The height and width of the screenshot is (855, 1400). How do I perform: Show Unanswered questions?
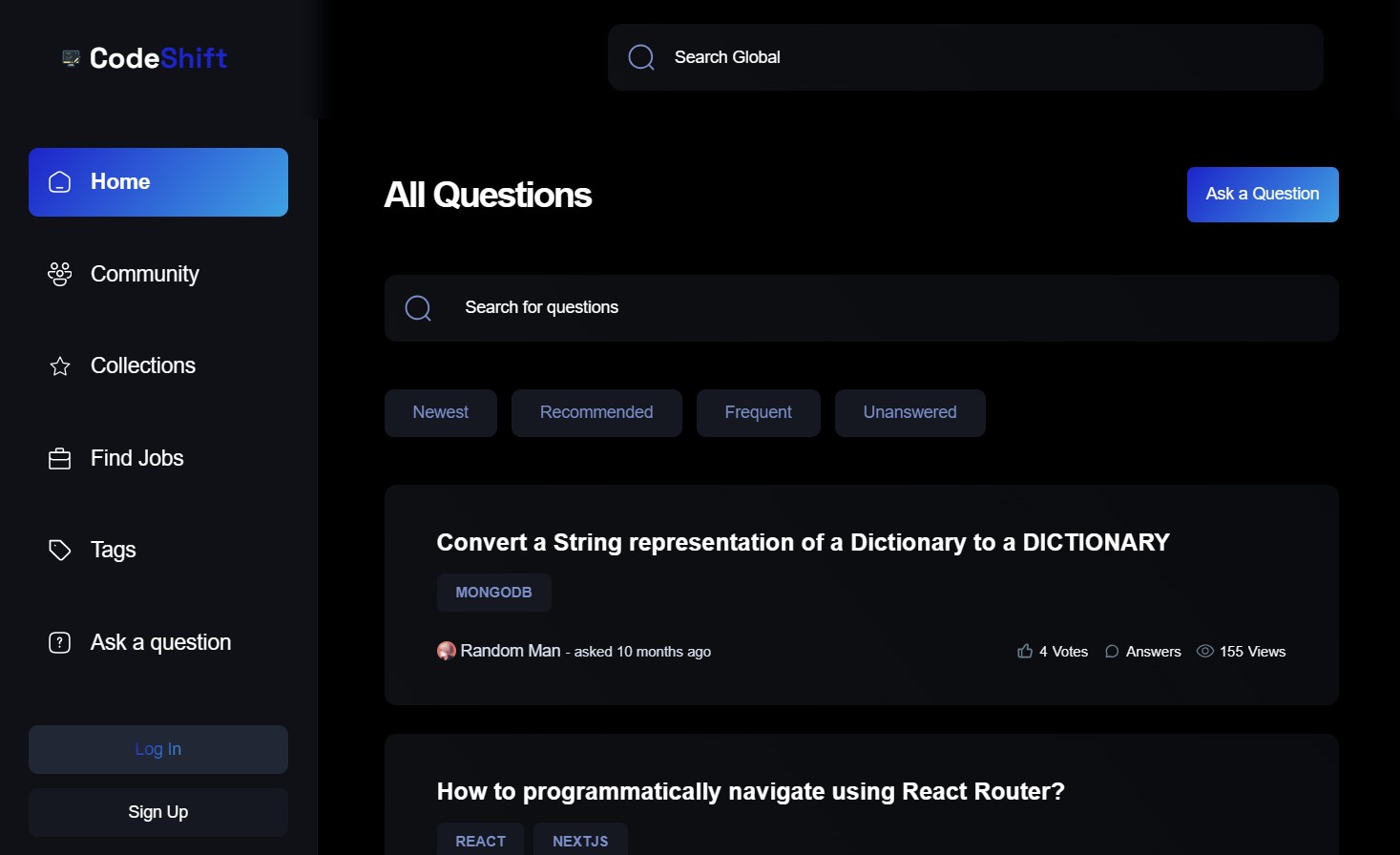(909, 412)
